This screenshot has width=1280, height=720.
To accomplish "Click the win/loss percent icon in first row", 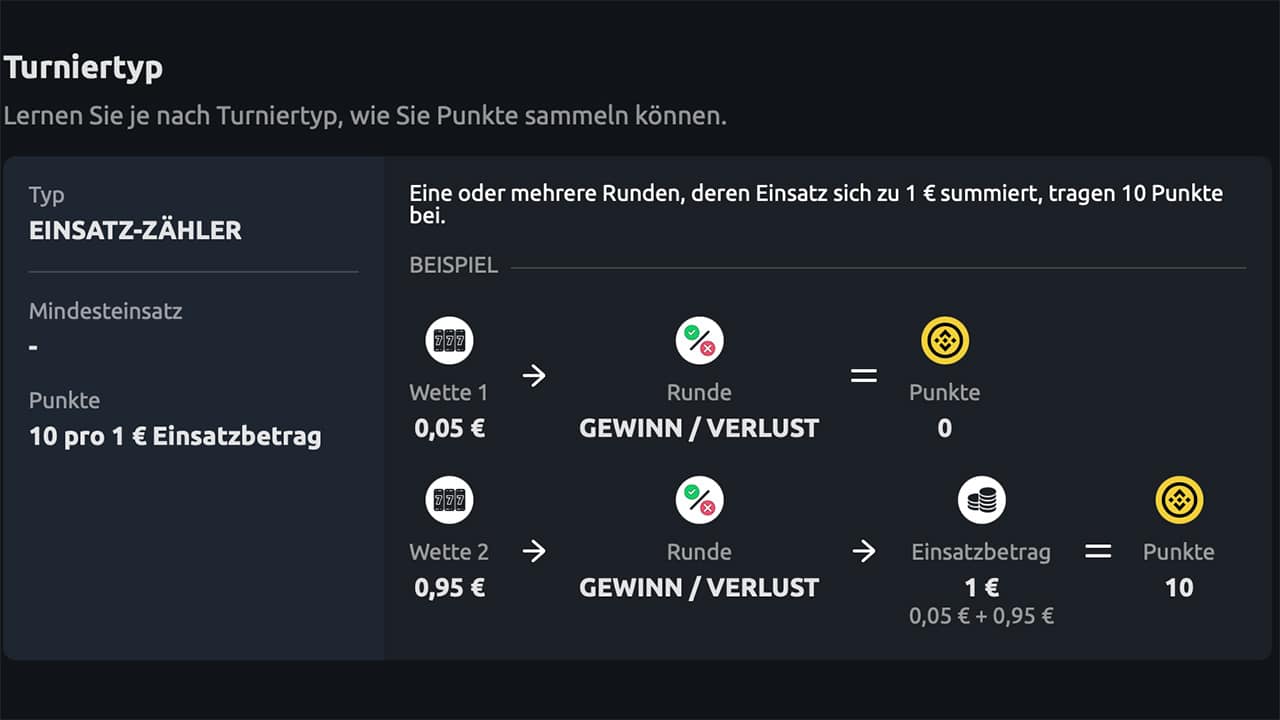I will (x=699, y=340).
